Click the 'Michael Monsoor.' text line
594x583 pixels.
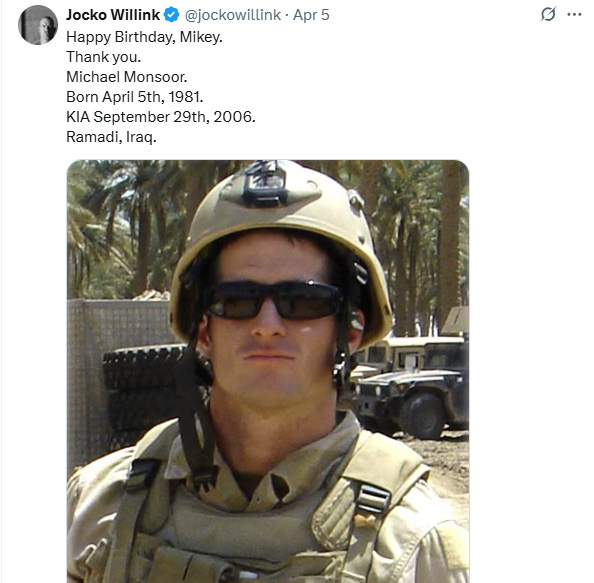click(127, 77)
